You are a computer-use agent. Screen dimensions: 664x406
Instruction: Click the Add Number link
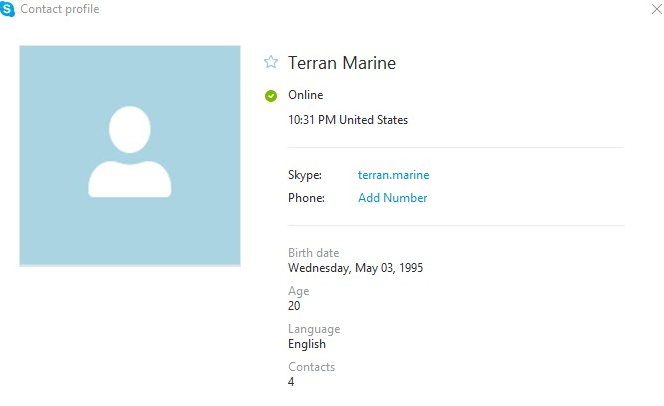pos(392,198)
